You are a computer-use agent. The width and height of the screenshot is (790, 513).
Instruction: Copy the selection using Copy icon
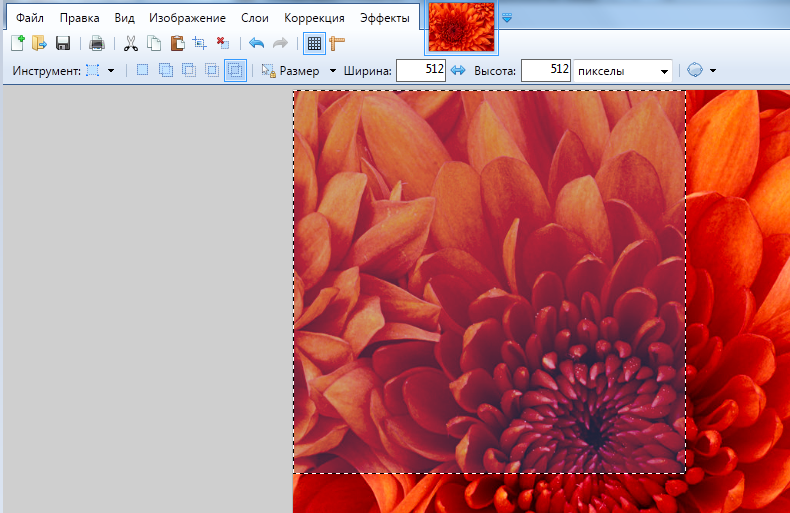point(154,43)
